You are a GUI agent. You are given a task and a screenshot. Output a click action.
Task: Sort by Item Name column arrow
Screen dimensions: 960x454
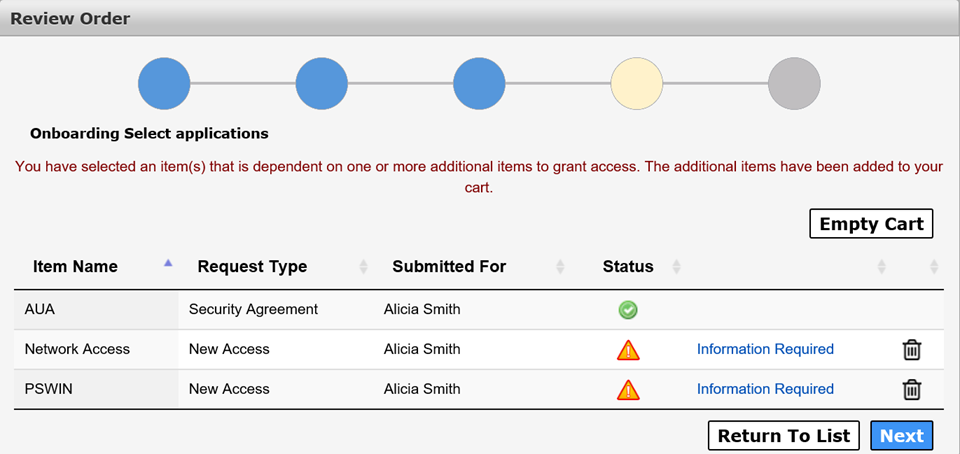[x=168, y=263]
